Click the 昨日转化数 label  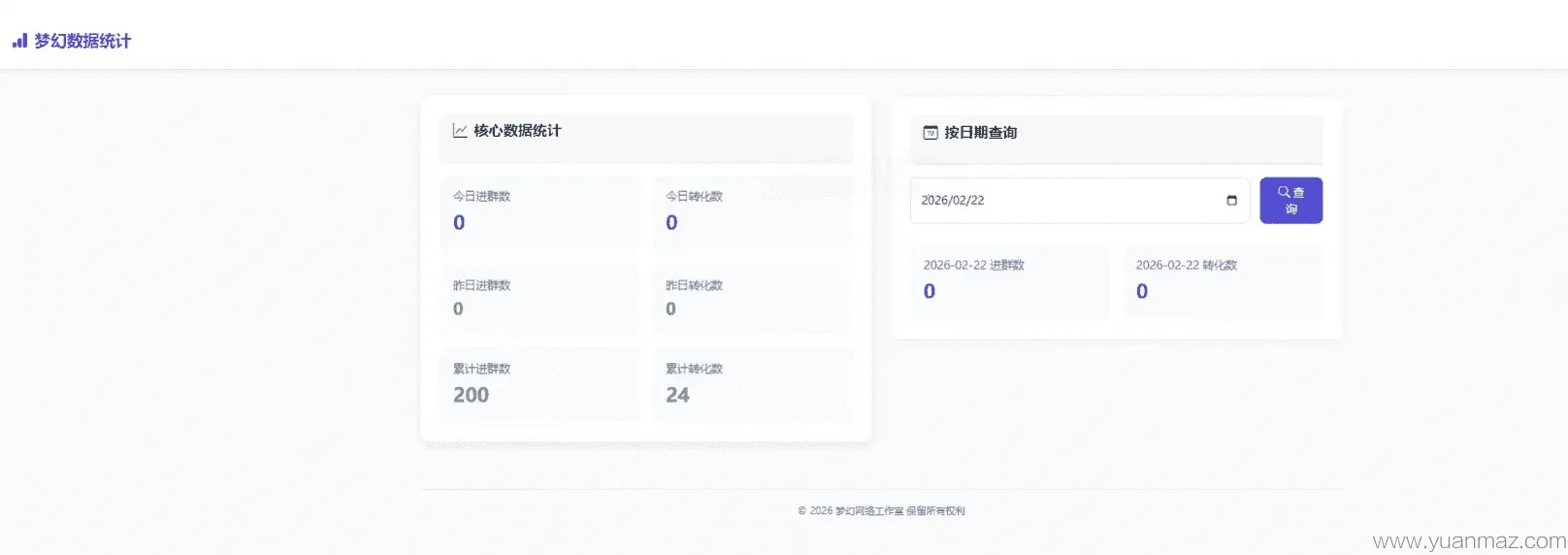pyautogui.click(x=694, y=285)
